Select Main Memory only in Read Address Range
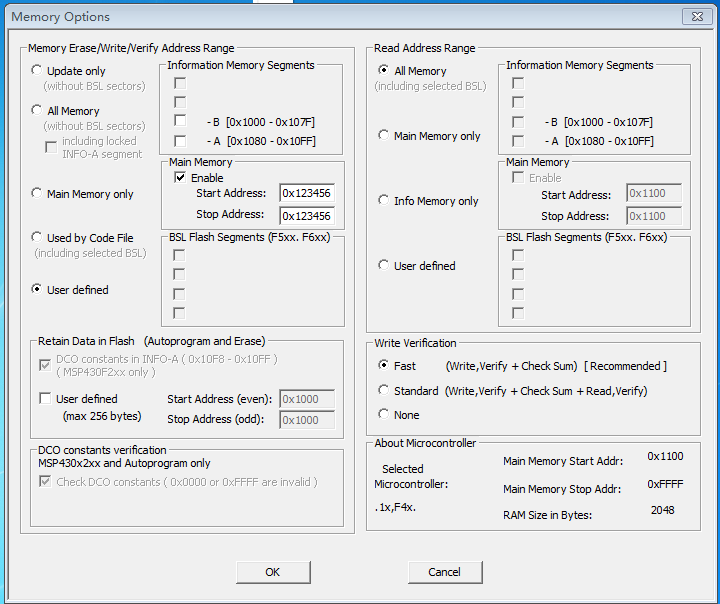The image size is (720, 604). [383, 135]
